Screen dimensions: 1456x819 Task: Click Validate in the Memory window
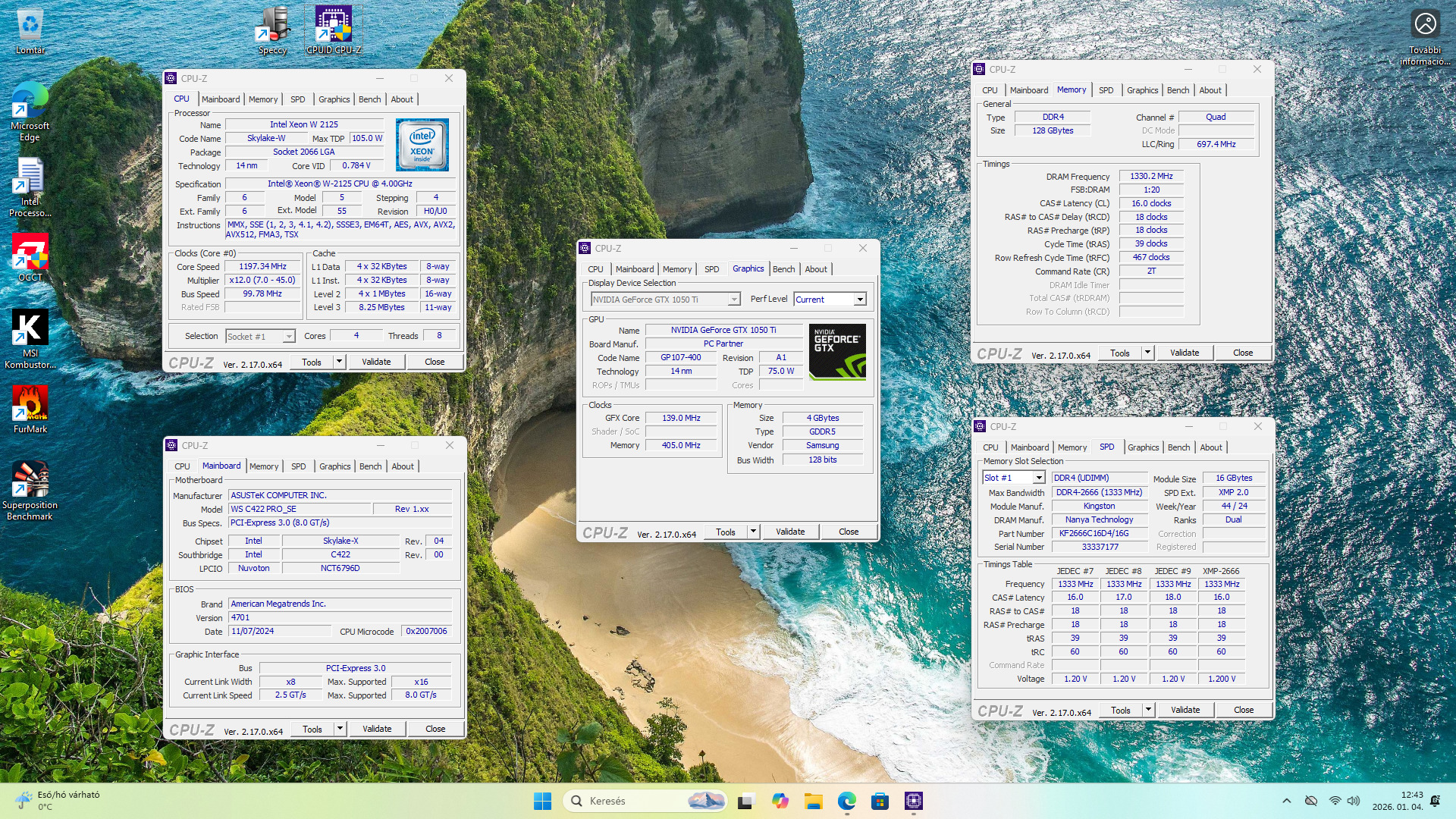coord(1184,353)
